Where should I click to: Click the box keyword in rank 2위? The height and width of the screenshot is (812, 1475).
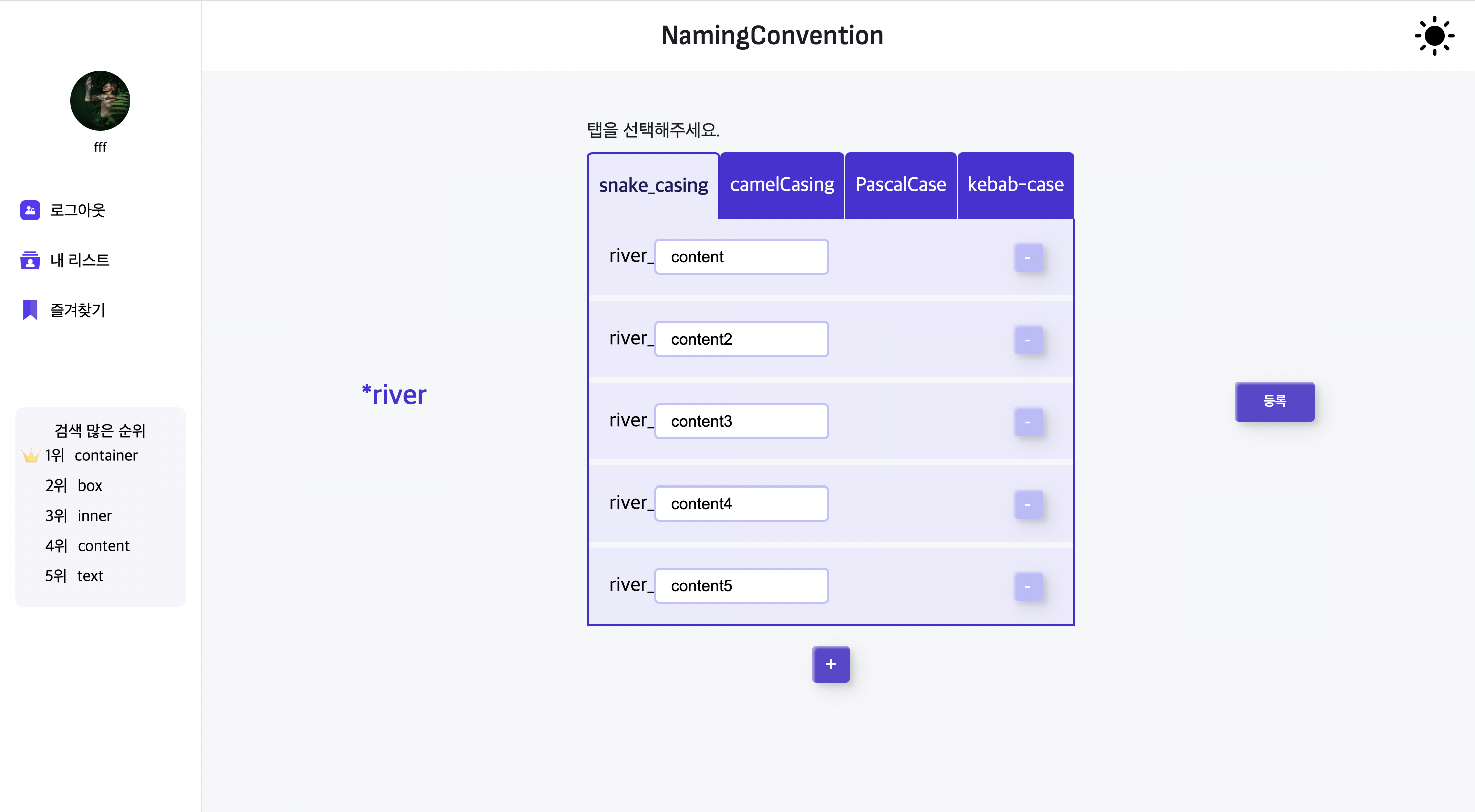(90, 486)
